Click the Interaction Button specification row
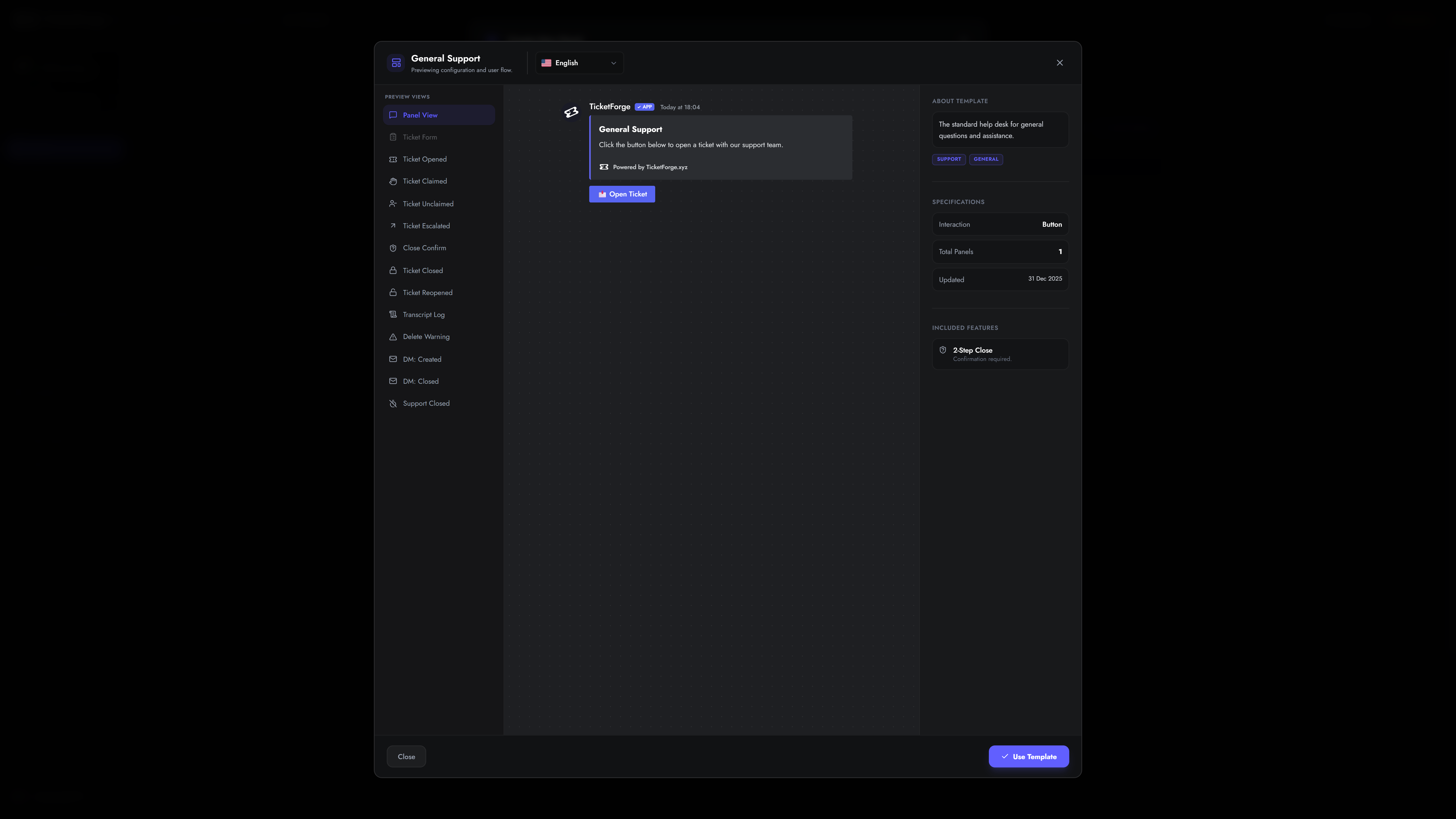The height and width of the screenshot is (819, 1456). pos(1000,224)
